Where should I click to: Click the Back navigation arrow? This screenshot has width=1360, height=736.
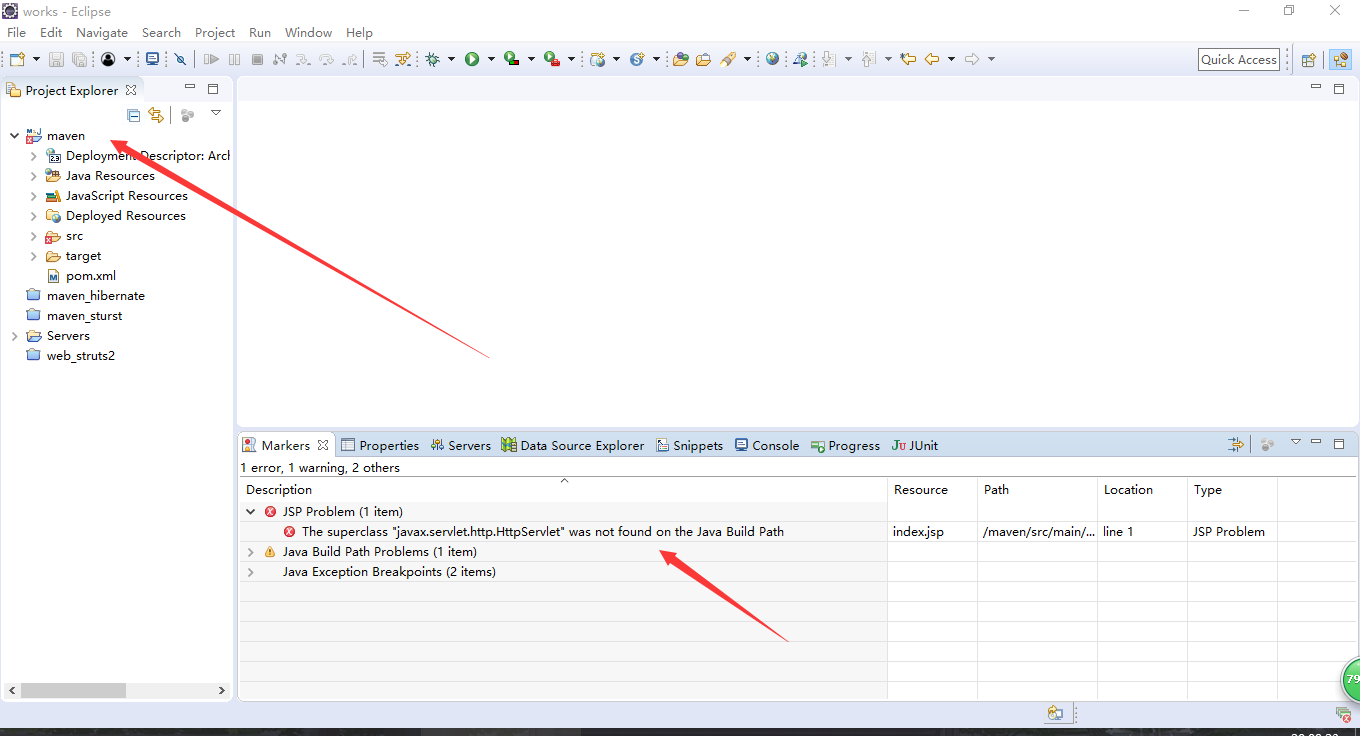[932, 59]
